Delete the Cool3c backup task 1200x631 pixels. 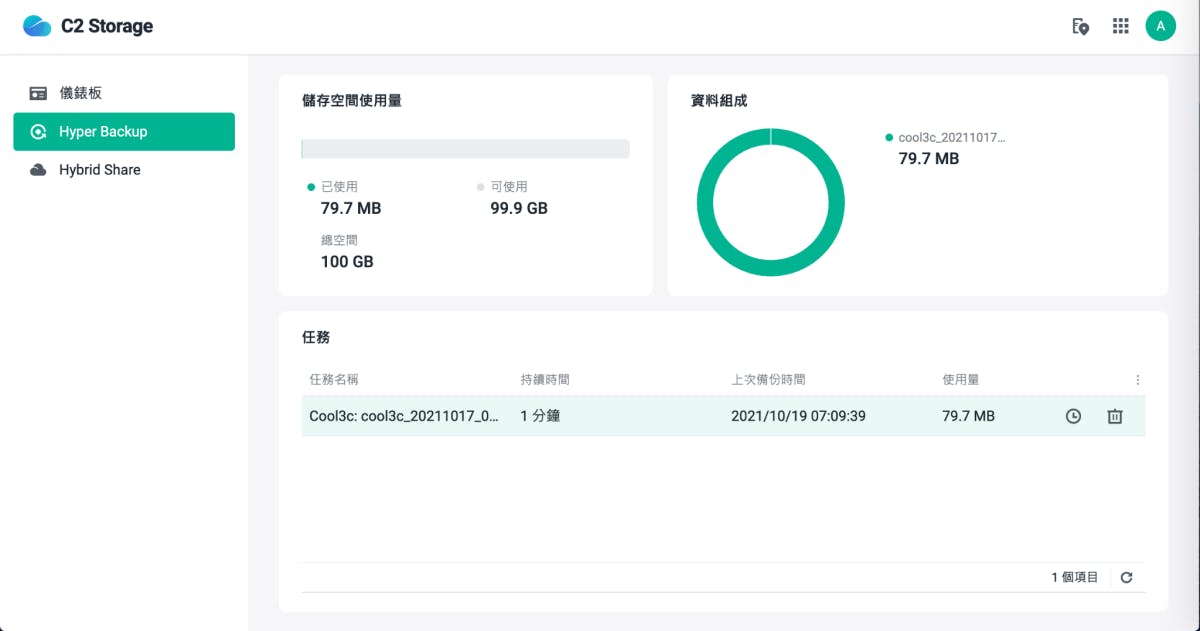coord(1115,416)
